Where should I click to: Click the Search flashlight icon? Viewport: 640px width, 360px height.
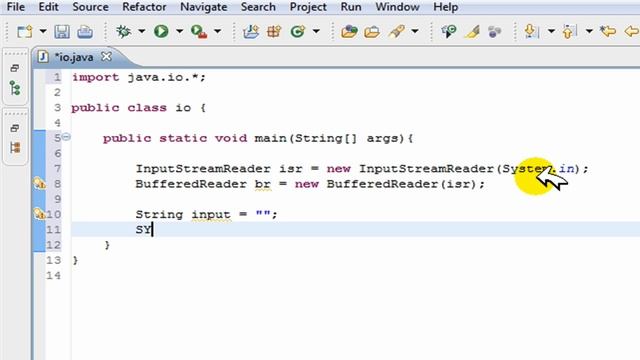pos(396,31)
